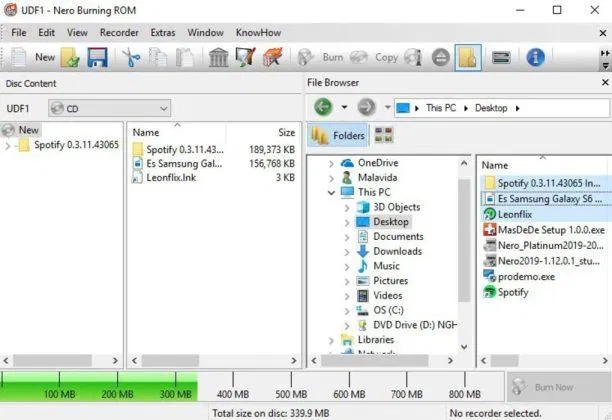The image size is (612, 420).
Task: Expand the Spotify 0.3.11.43065 folder in disc tree
Action: point(8,146)
